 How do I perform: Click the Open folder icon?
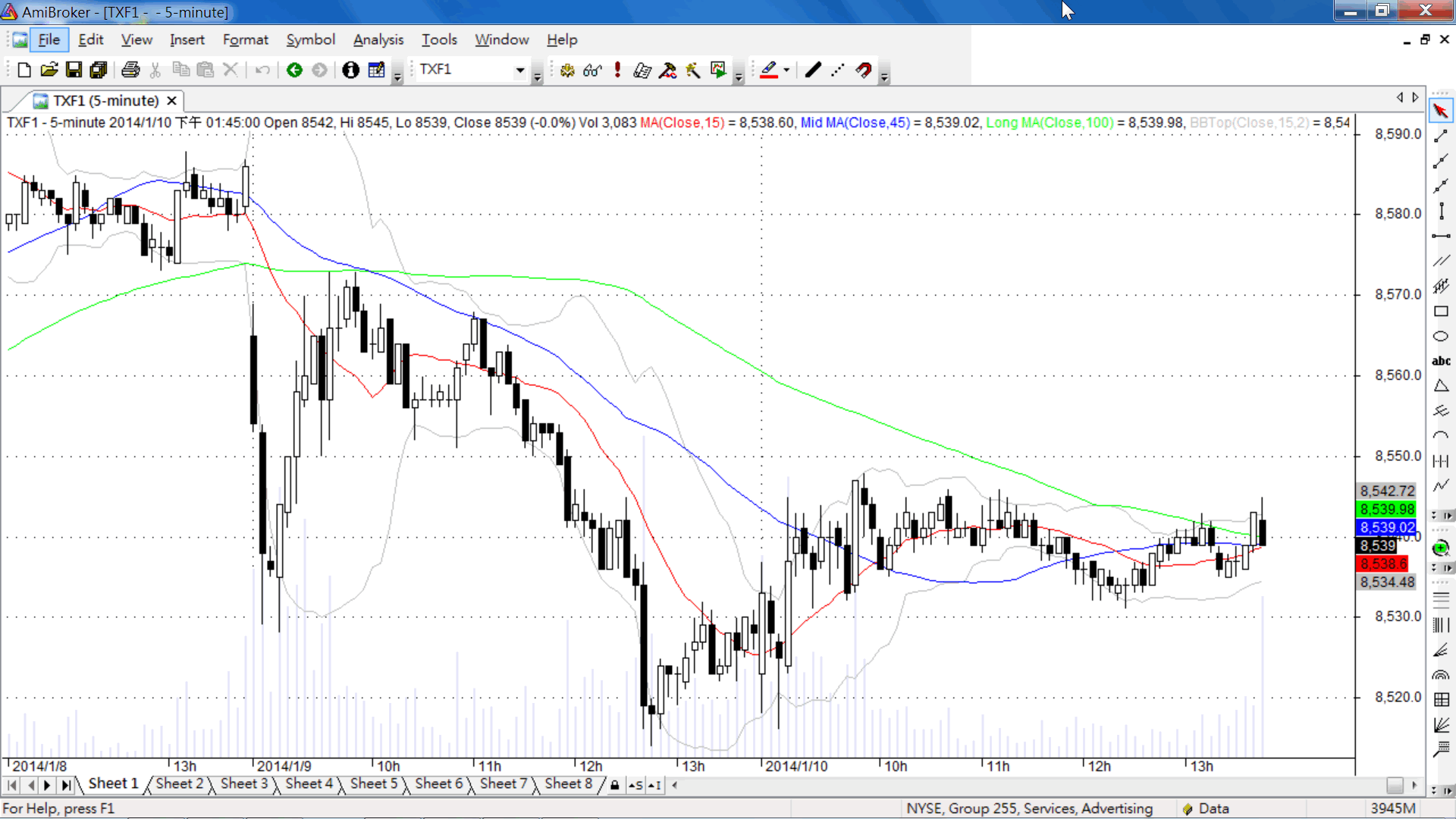(x=49, y=70)
